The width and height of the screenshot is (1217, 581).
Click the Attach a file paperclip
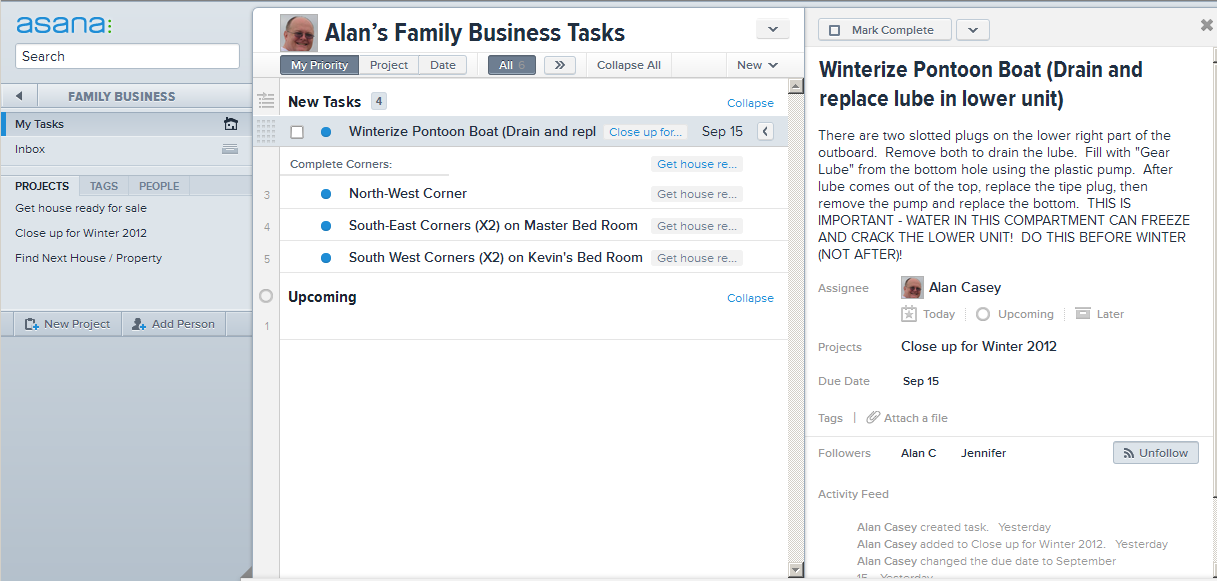point(873,418)
